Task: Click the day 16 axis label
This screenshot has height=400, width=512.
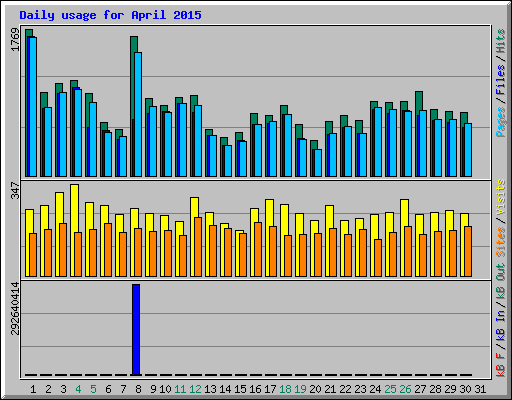Action: (255, 389)
